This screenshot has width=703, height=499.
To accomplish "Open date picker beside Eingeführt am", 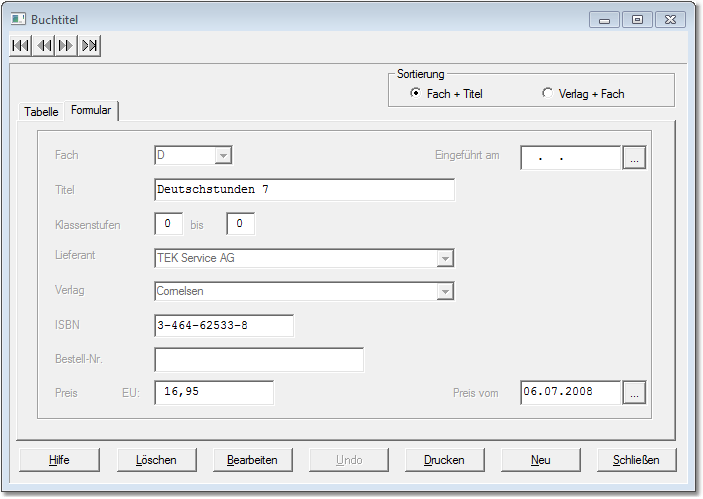I will point(635,158).
